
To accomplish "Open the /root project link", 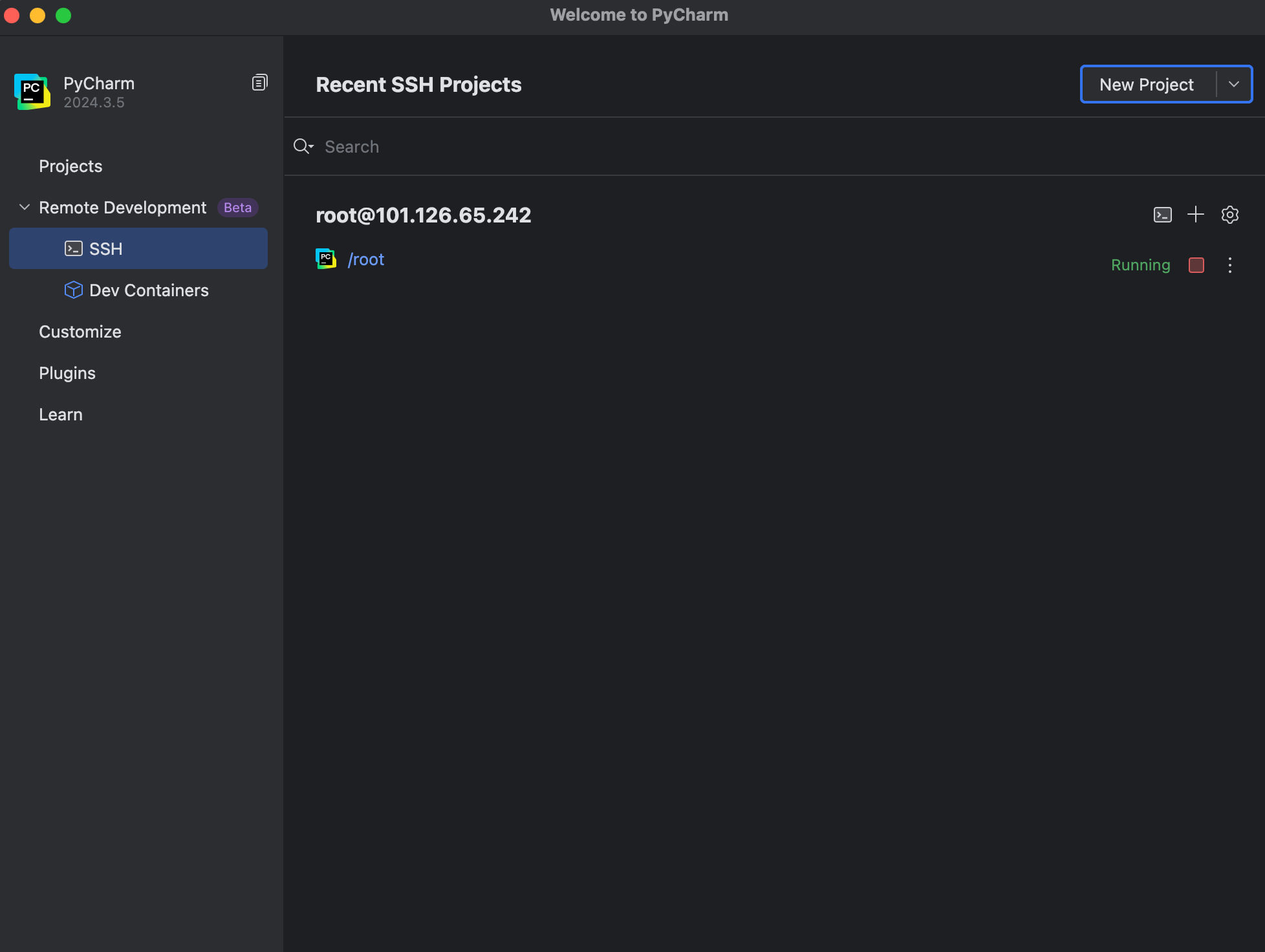I will (366, 259).
